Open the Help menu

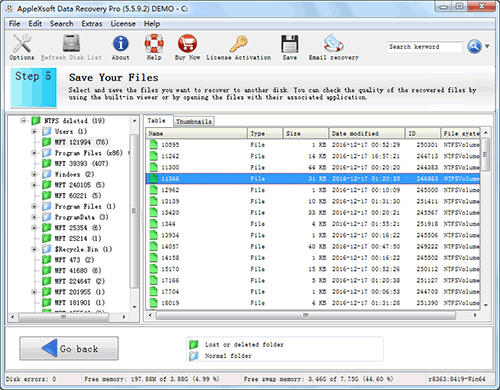pos(152,24)
